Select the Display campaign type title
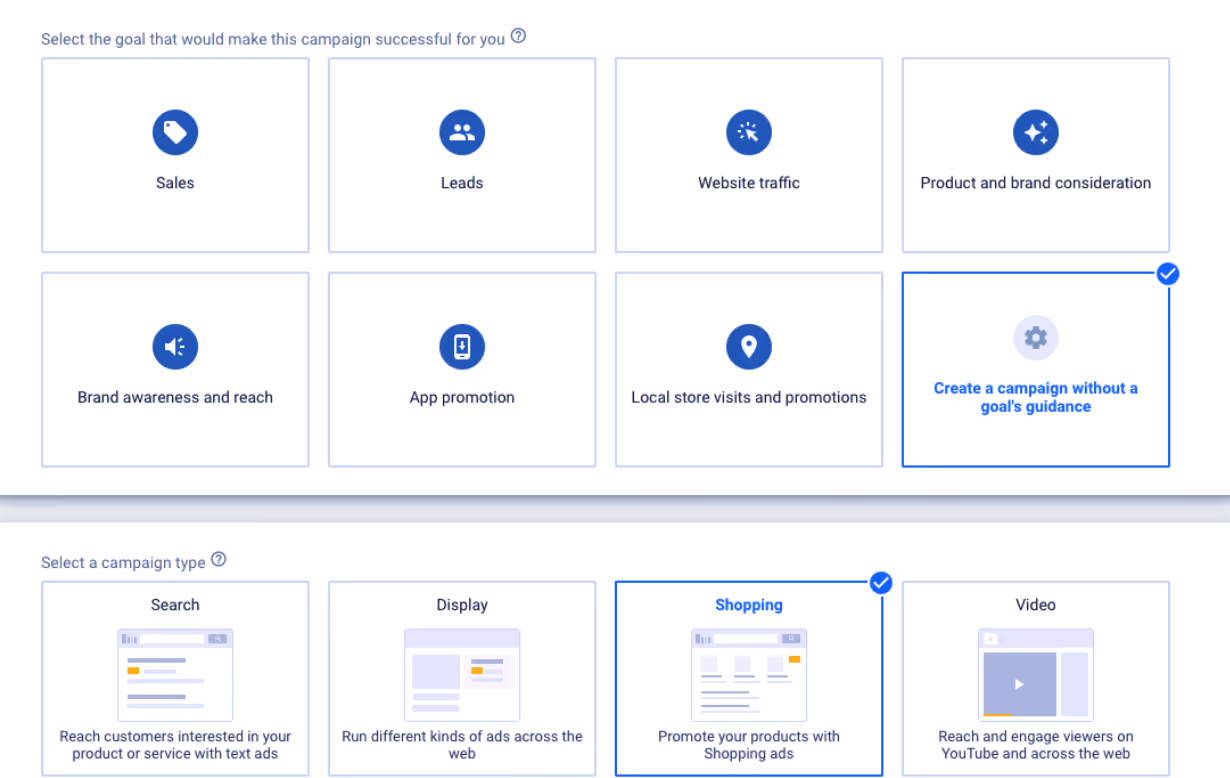The image size is (1230, 778). [462, 605]
